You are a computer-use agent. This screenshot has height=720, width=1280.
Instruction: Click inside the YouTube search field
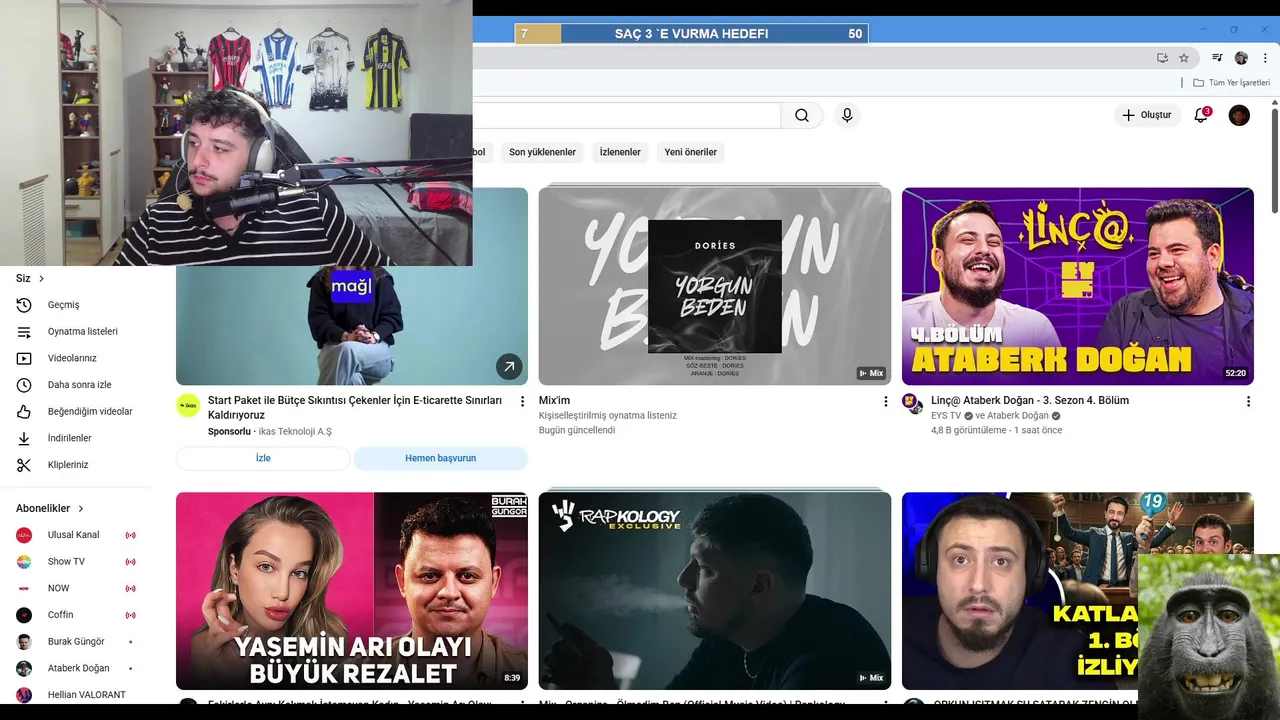(x=627, y=115)
